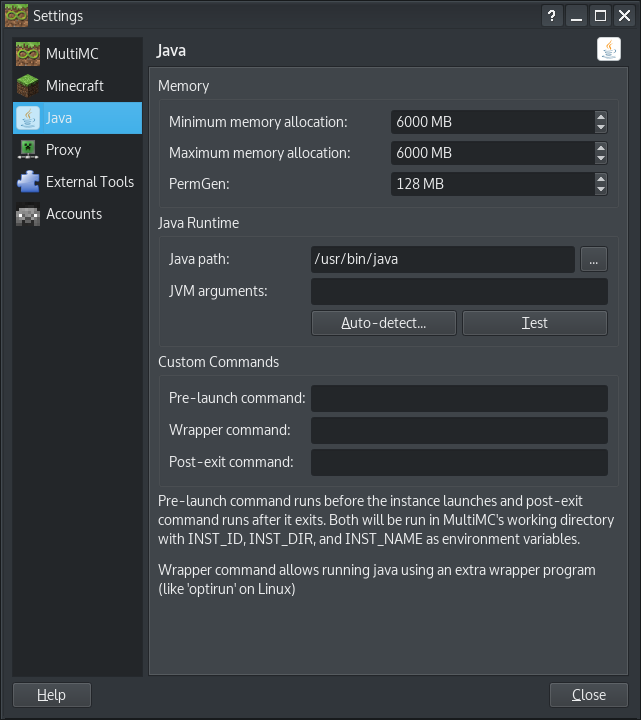Decrease minimum memory allocation with down arrow

601,128
